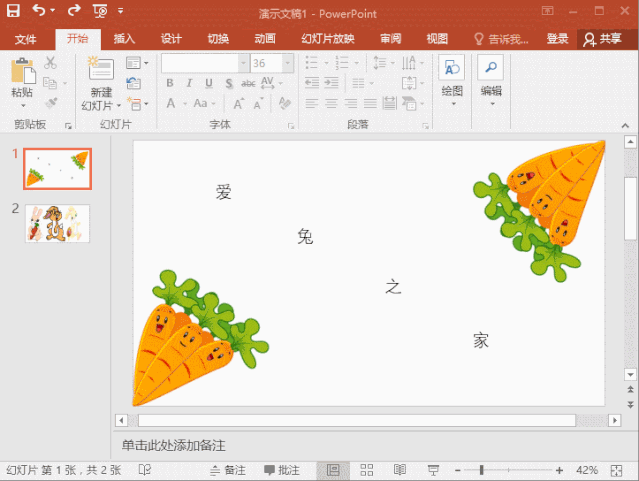639x481 pixels.
Task: Start slideshow from status bar icon
Action: pos(433,470)
